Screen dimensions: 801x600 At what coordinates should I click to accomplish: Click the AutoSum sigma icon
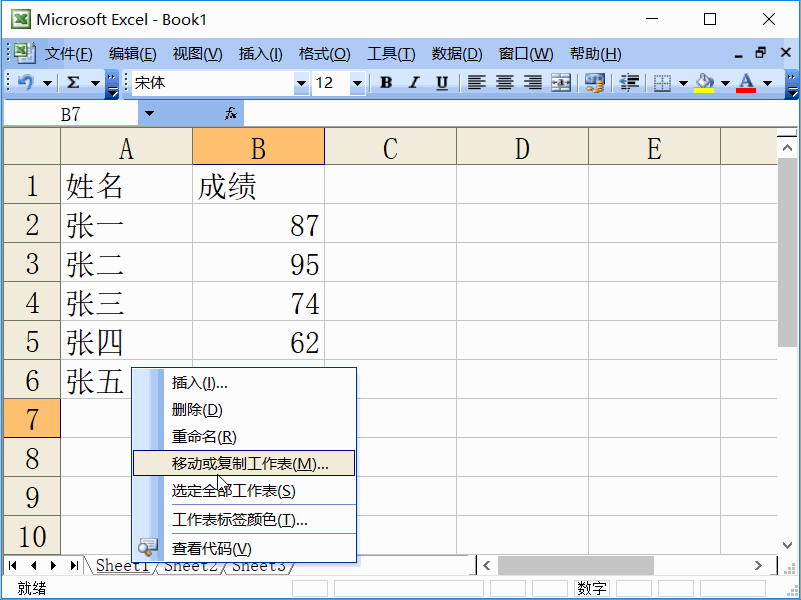[x=74, y=82]
